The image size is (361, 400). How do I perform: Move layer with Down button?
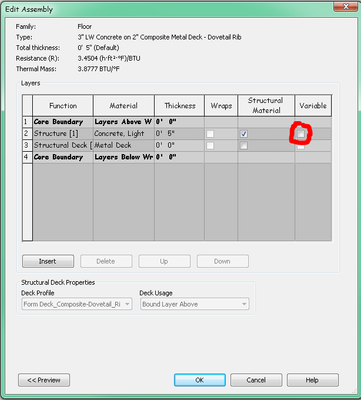(x=223, y=261)
